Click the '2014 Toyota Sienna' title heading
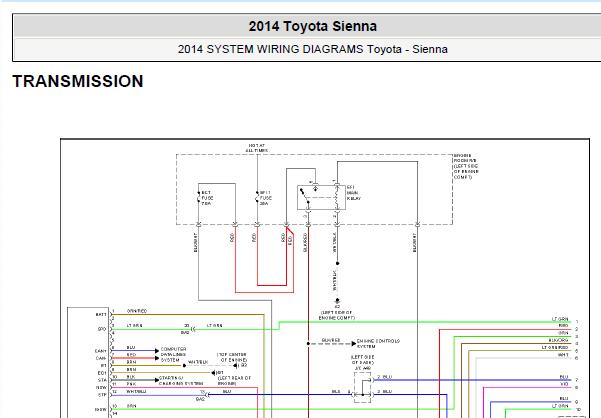Image resolution: width=601 pixels, height=418 pixels. pos(312,26)
